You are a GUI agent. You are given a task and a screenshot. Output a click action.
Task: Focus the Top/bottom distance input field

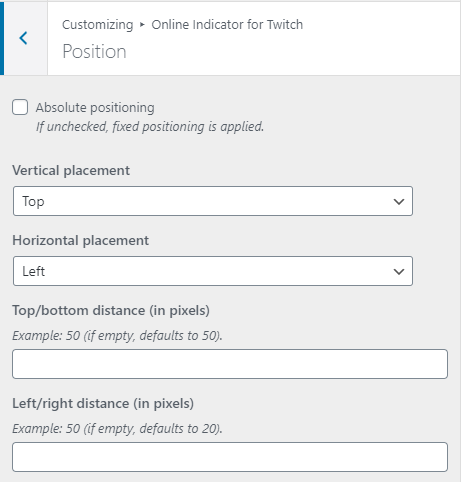[x=230, y=364]
